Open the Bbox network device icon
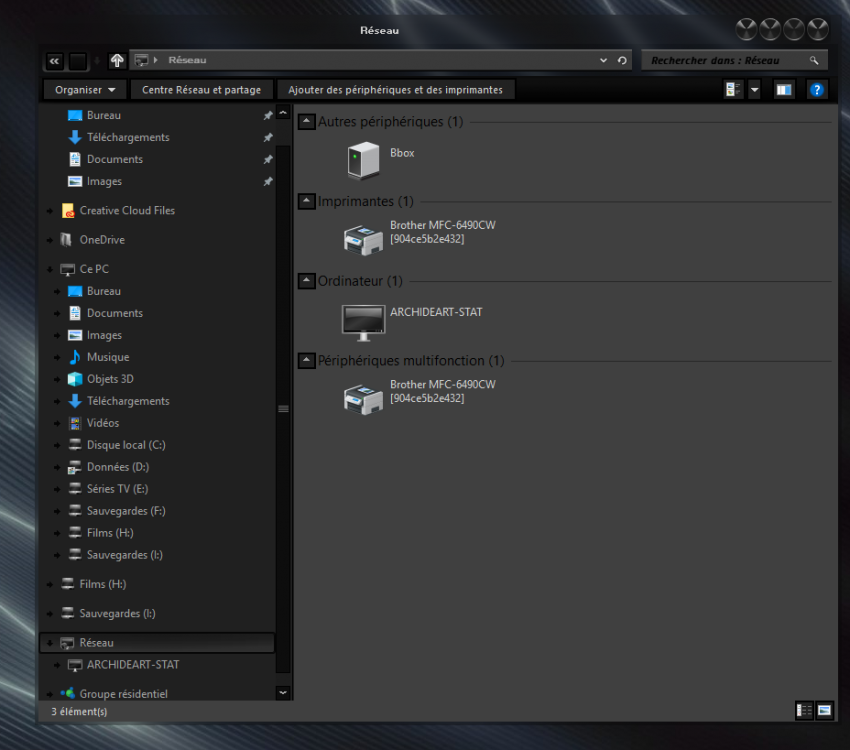This screenshot has height=750, width=850. 363,159
